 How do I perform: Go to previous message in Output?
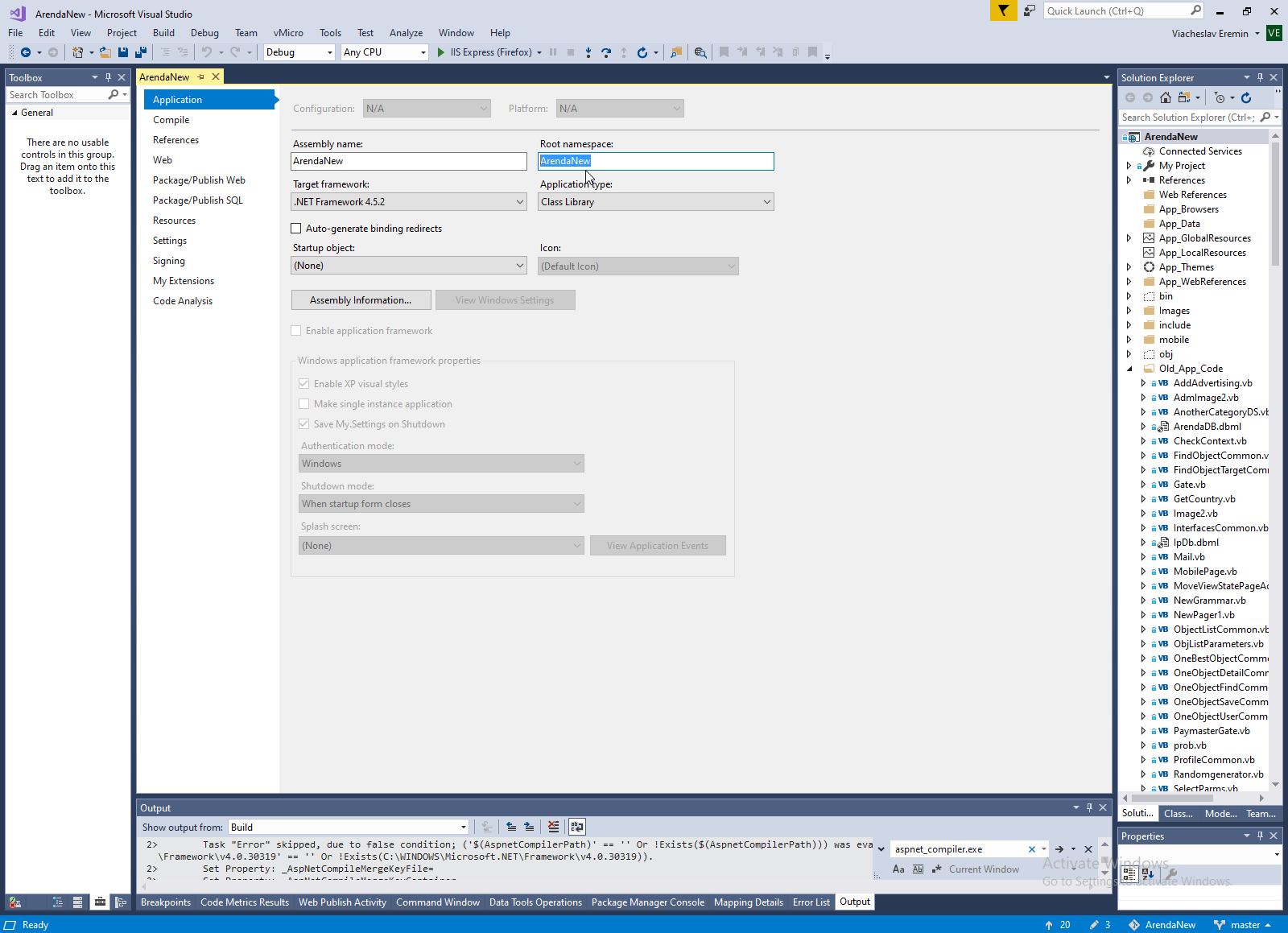[511, 827]
